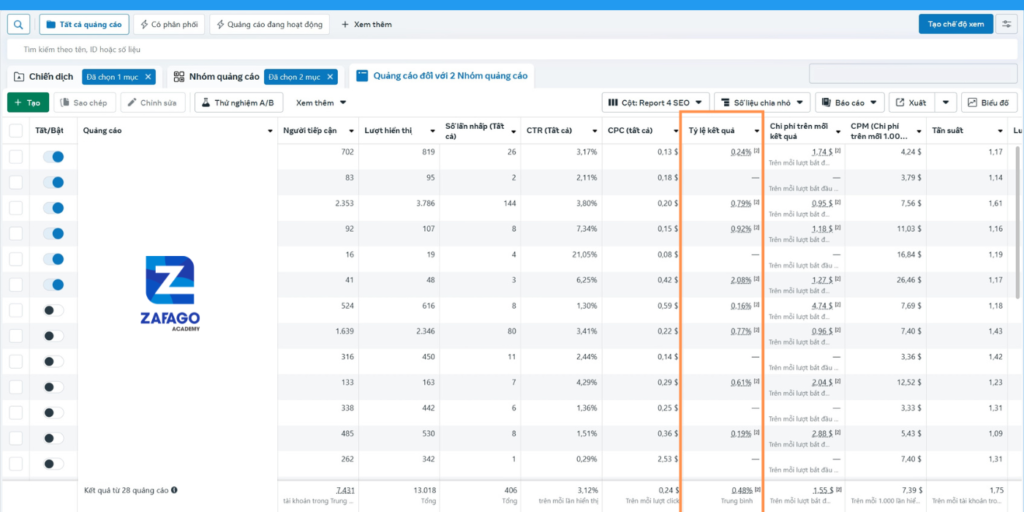Switch to 'Quảng cáo đối với 2 Nhóm quảng cáo' tab
1024x512 pixels.
pyautogui.click(x=442, y=76)
